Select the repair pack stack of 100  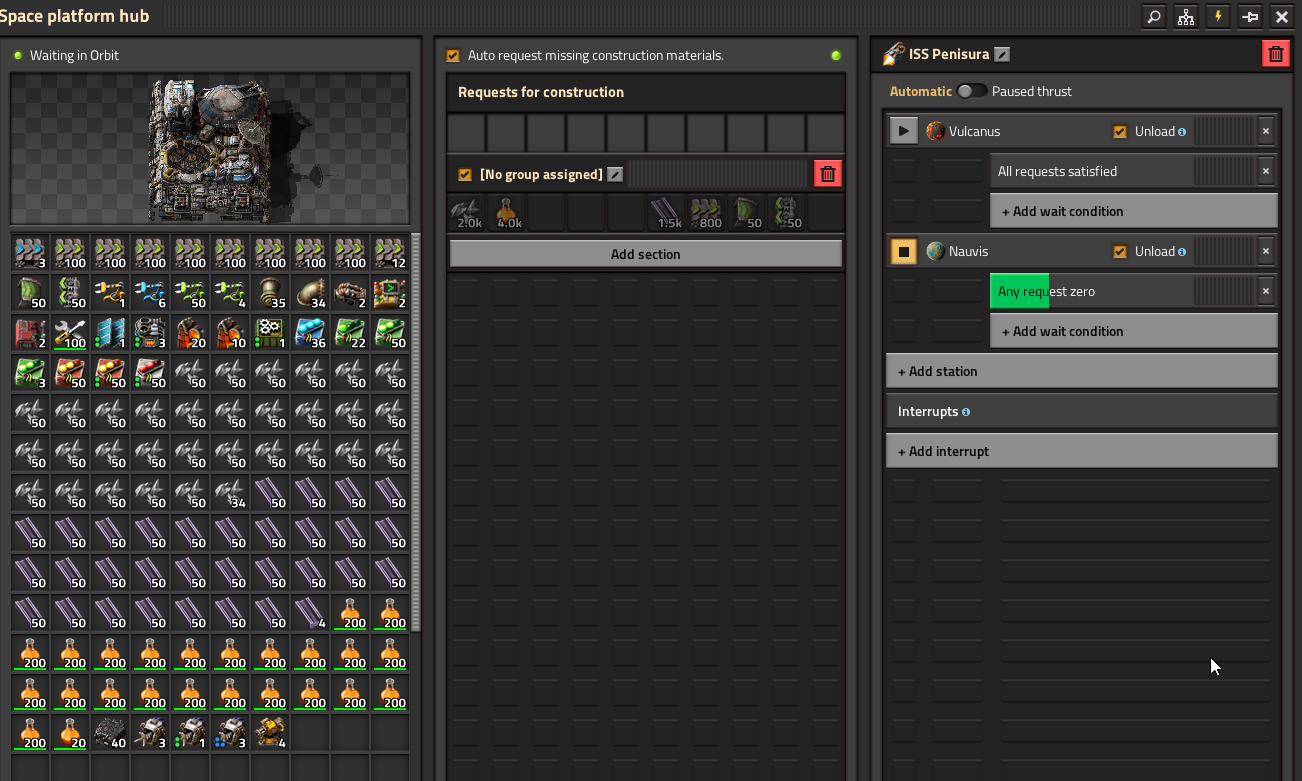(x=70, y=333)
